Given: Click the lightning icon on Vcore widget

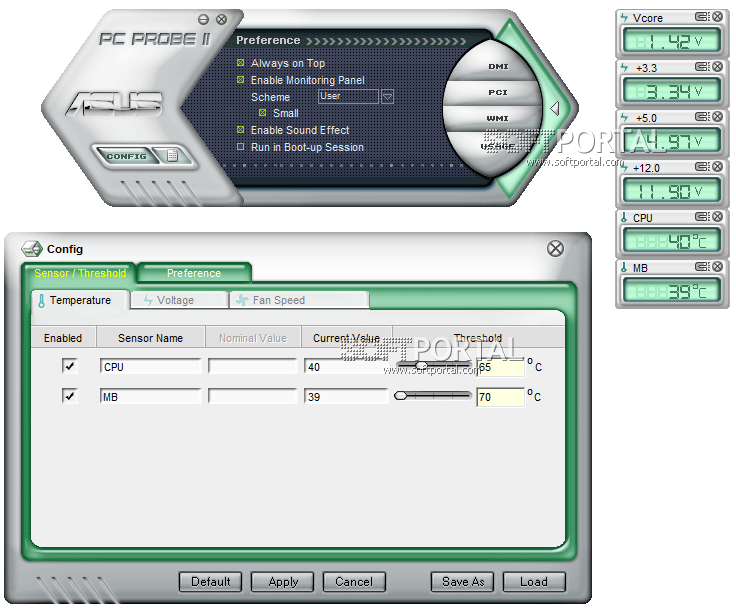Looking at the screenshot, I should [x=624, y=18].
